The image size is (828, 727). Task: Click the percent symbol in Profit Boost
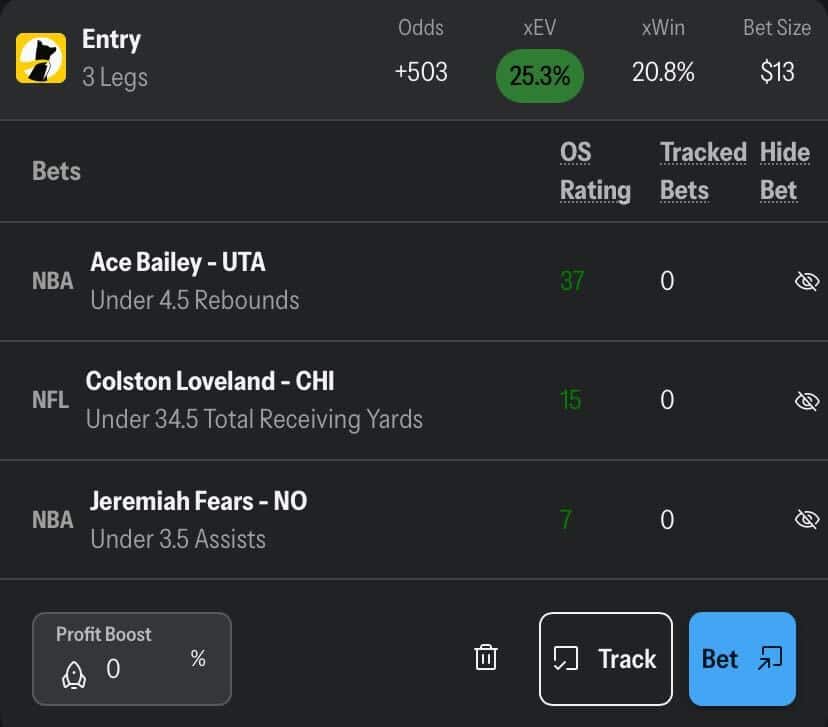coord(198,659)
